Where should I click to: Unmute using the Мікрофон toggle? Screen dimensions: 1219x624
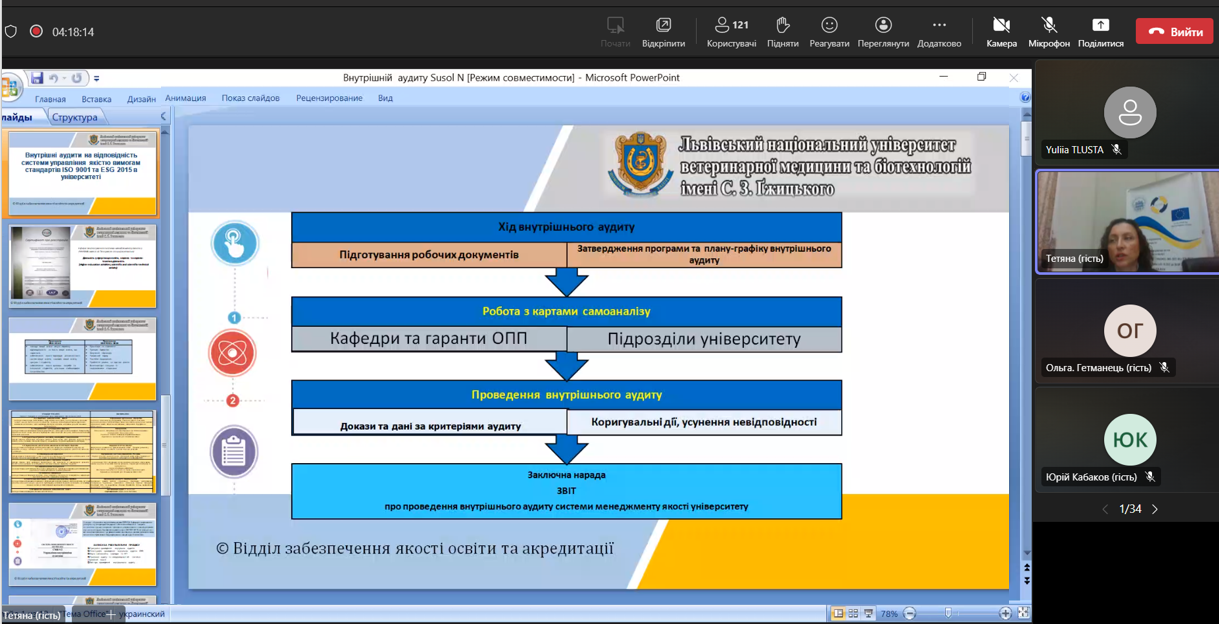coord(1049,31)
